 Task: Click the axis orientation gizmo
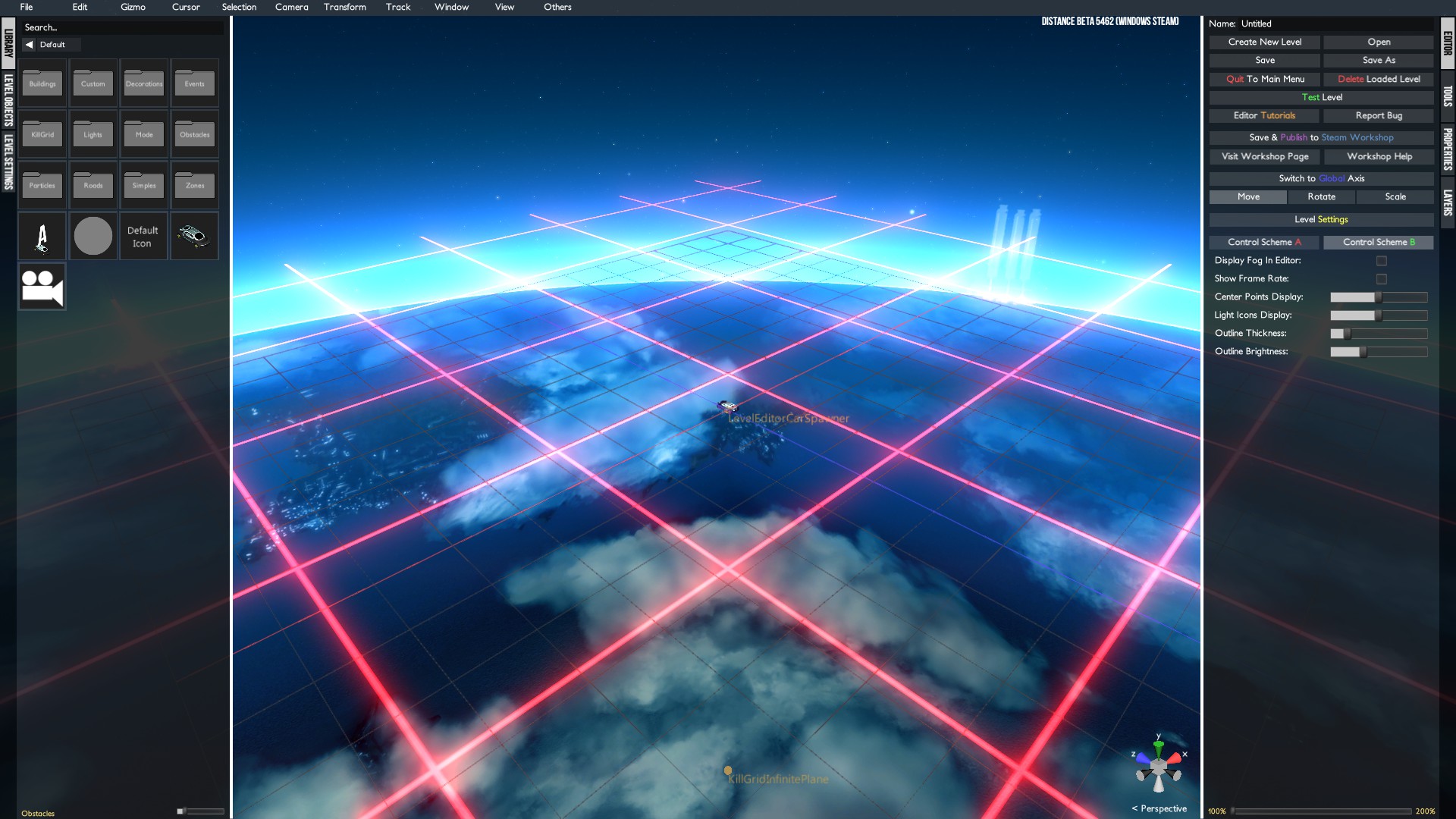click(x=1158, y=767)
